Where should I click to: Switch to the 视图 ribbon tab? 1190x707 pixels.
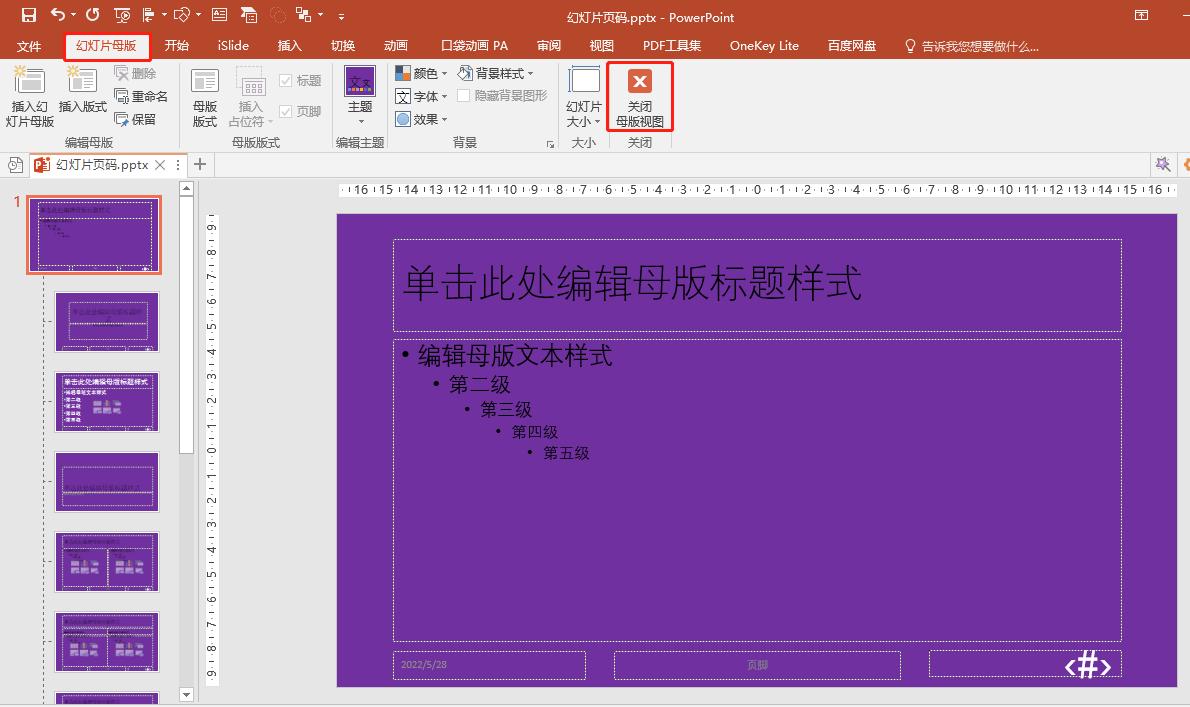(601, 45)
